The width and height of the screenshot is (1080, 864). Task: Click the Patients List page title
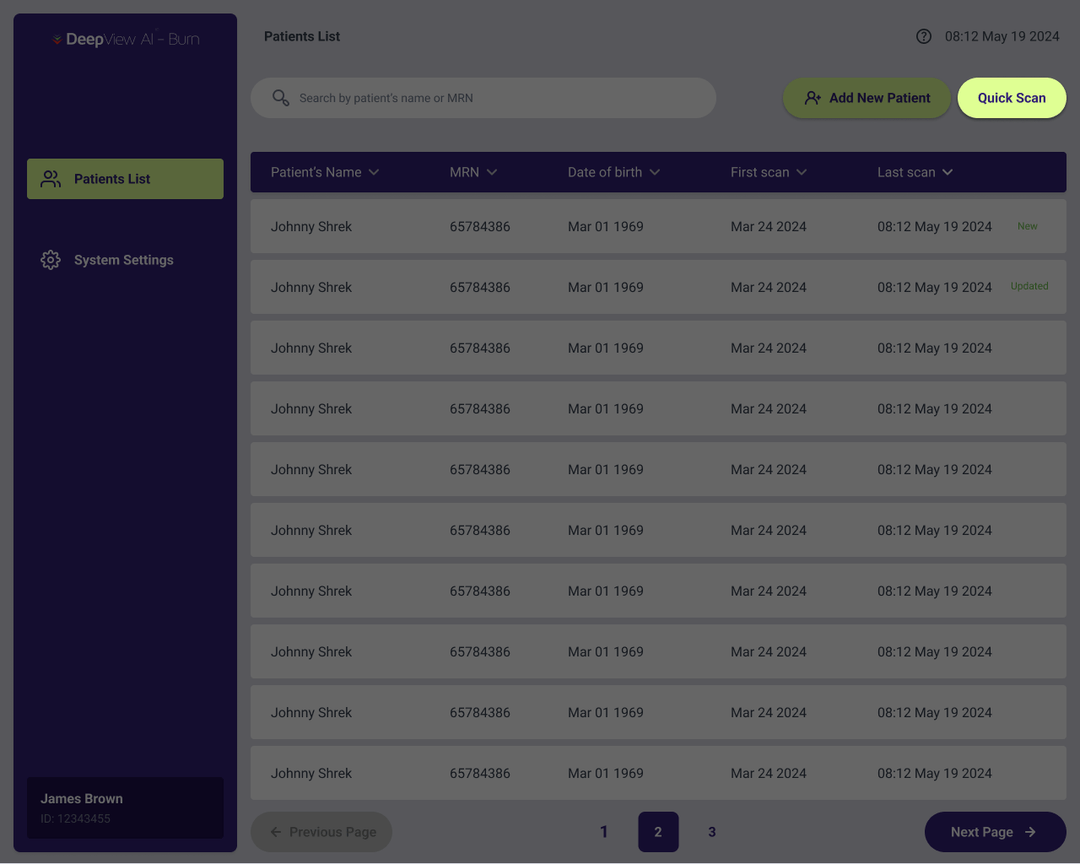(x=302, y=37)
